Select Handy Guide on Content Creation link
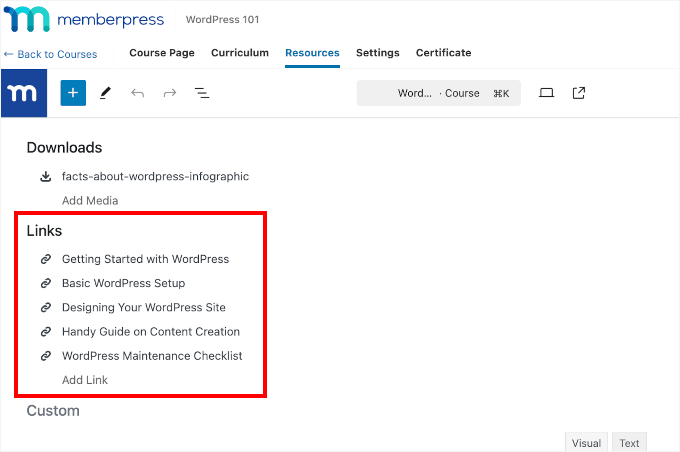680x452 pixels. 150,332
